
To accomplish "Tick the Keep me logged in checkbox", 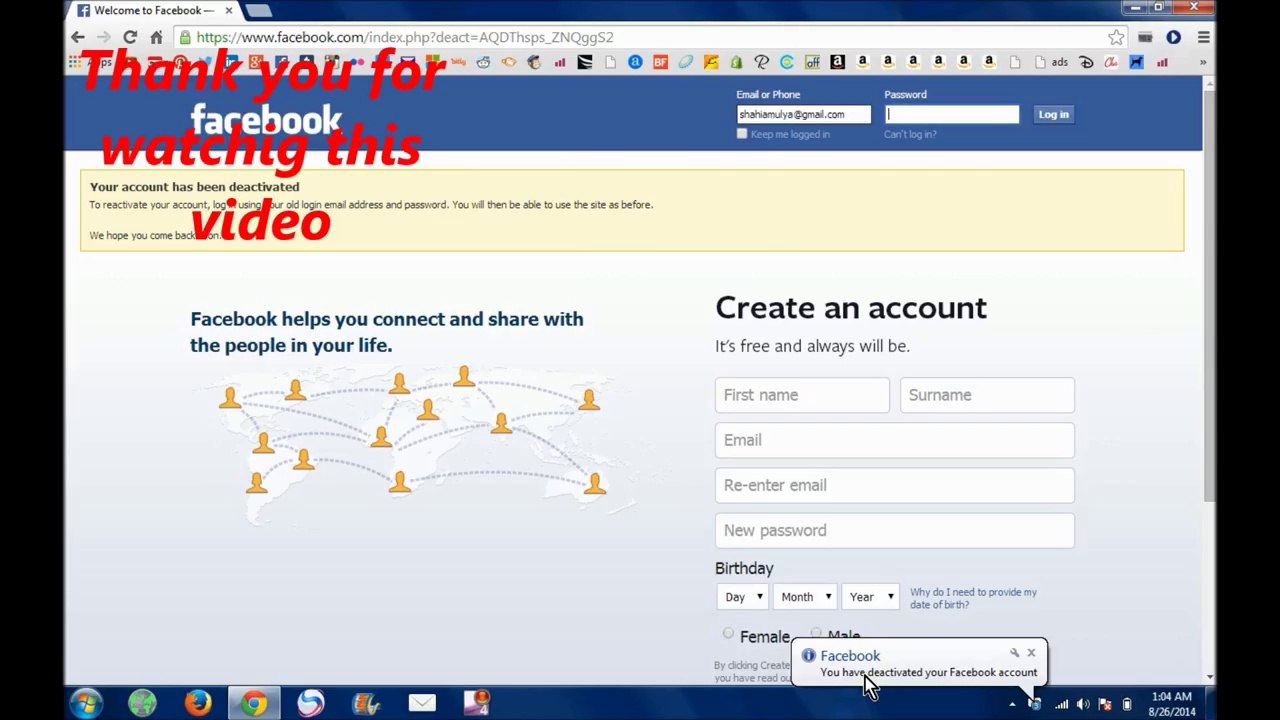I will [x=742, y=133].
